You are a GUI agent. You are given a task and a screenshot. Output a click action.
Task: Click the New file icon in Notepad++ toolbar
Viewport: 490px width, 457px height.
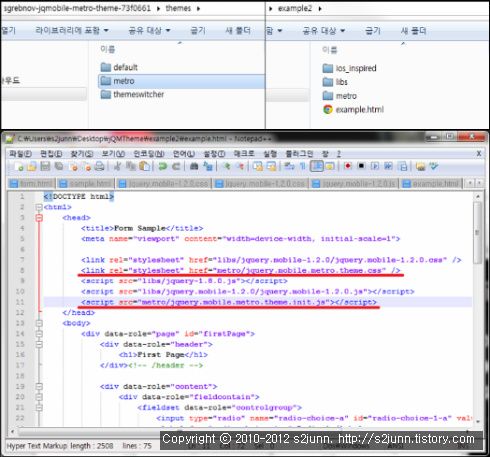coord(19,166)
